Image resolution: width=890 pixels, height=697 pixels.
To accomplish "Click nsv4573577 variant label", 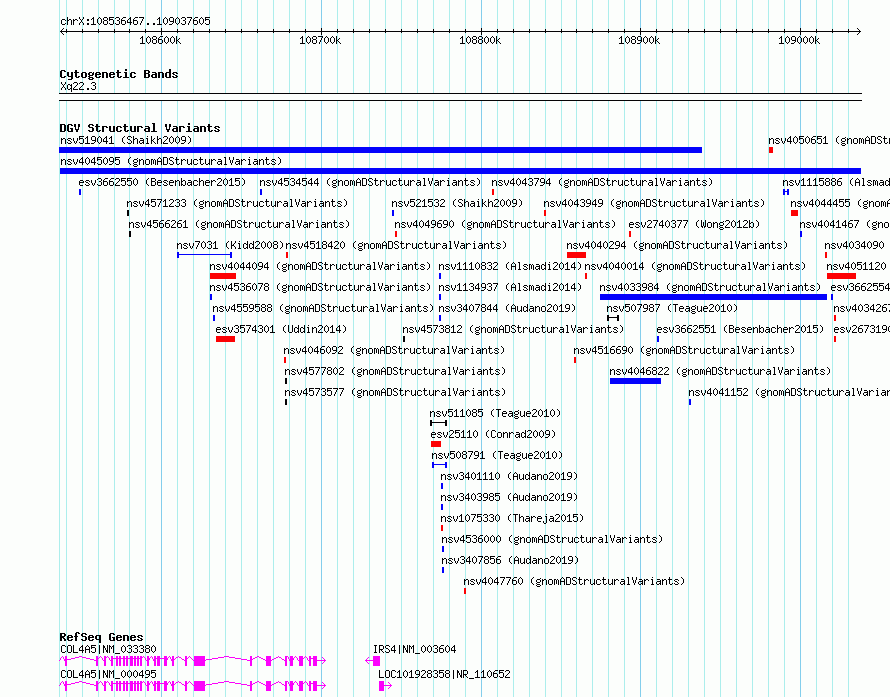I will [x=395, y=392].
